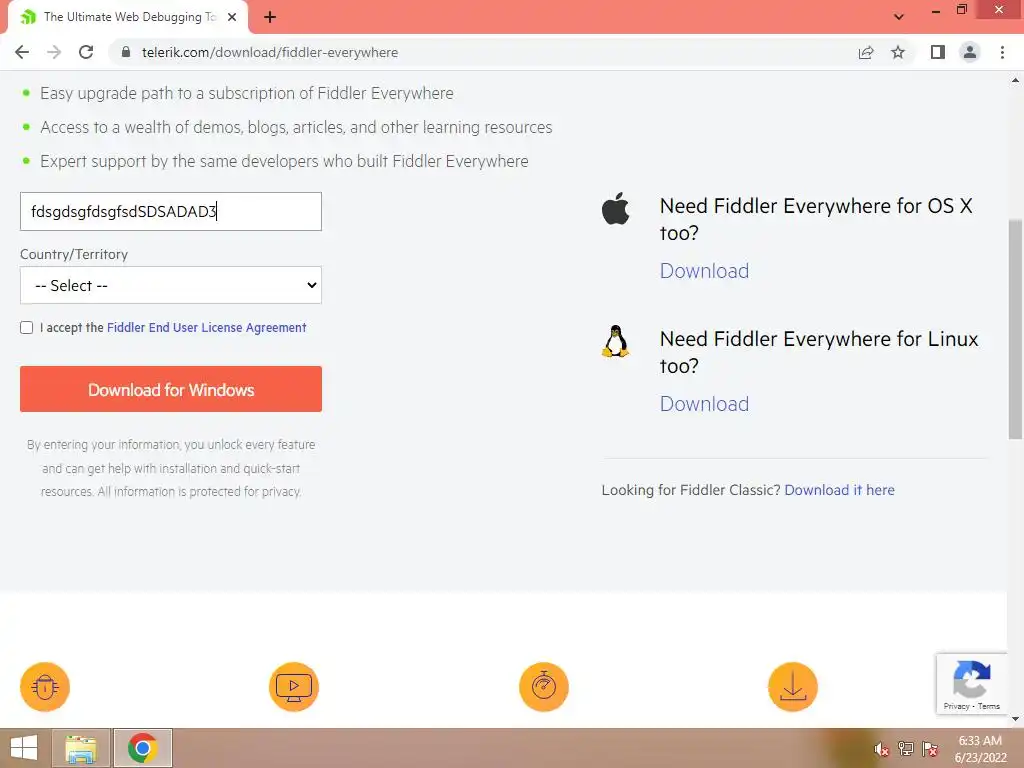This screenshot has height=768, width=1024.
Task: Open reCAPTCHA Terms link
Action: coord(989,707)
